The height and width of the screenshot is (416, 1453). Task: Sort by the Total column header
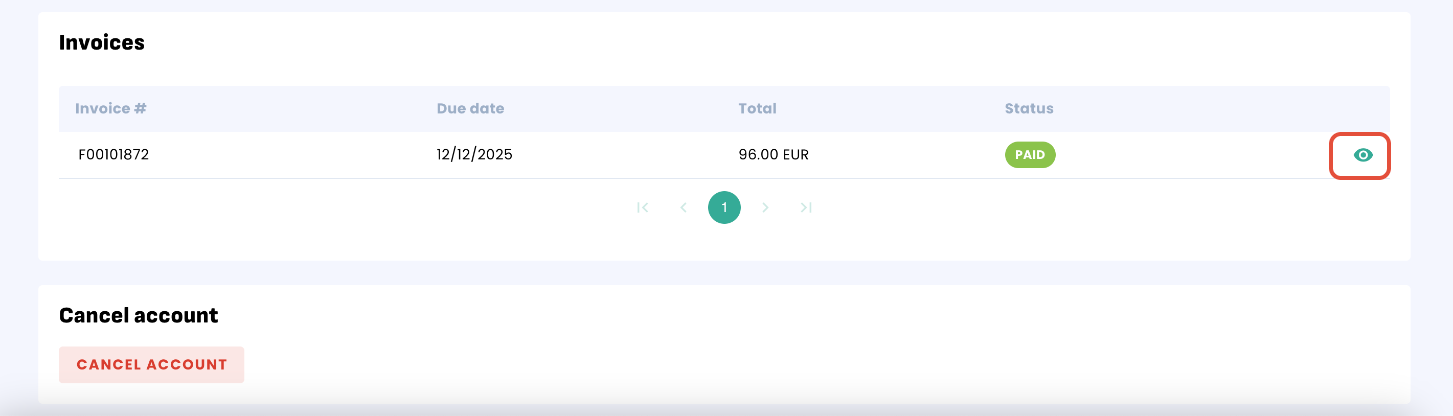(x=757, y=108)
